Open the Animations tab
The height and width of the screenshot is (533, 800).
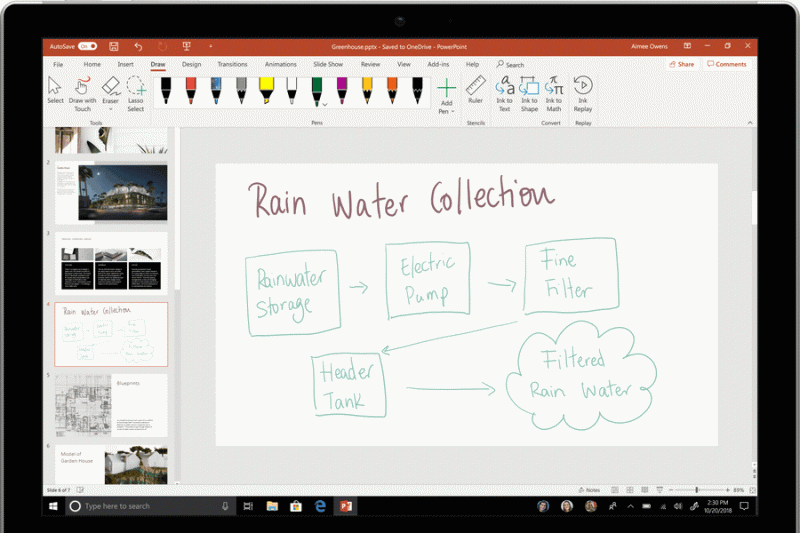(280, 64)
